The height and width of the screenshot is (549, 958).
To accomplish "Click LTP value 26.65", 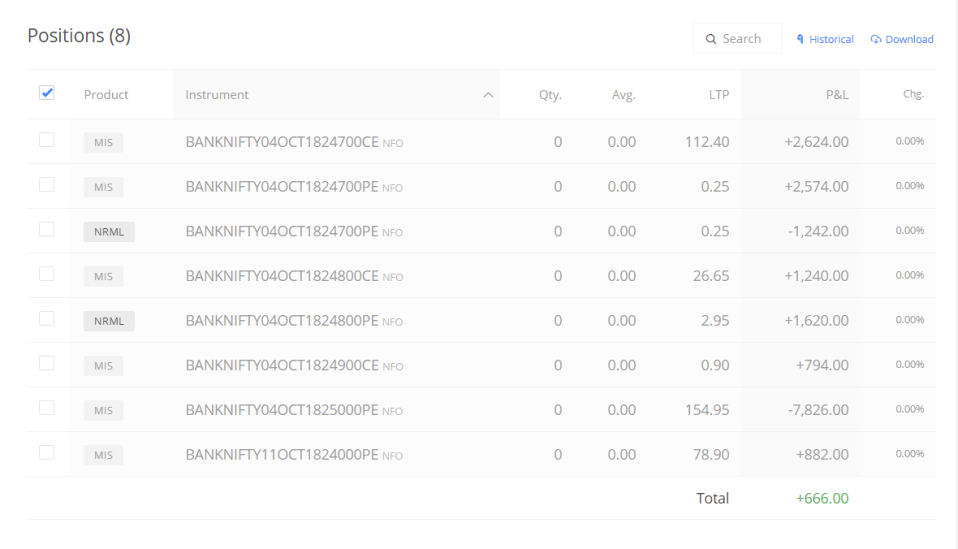I will click(711, 276).
